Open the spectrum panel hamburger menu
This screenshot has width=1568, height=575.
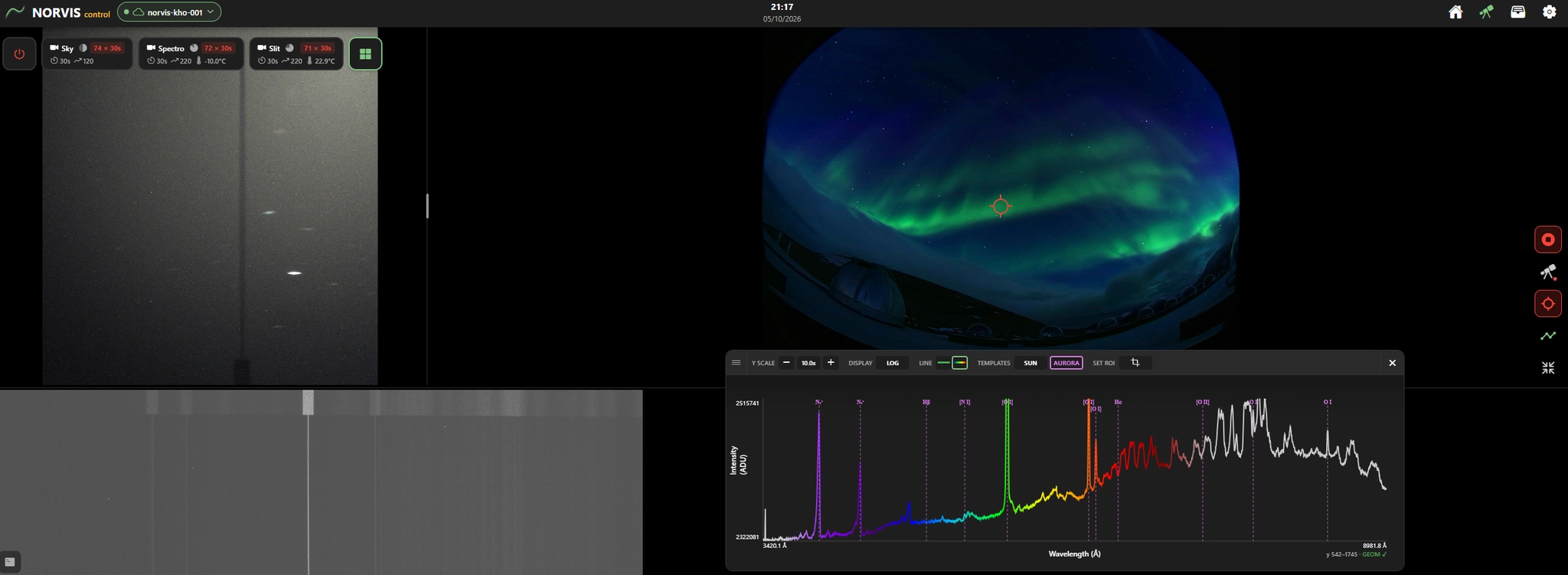click(x=736, y=363)
